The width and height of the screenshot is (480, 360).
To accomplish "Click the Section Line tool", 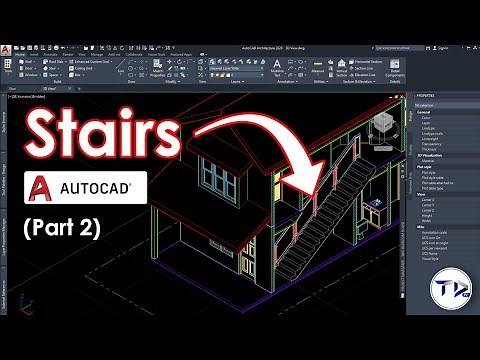I will pos(361,68).
